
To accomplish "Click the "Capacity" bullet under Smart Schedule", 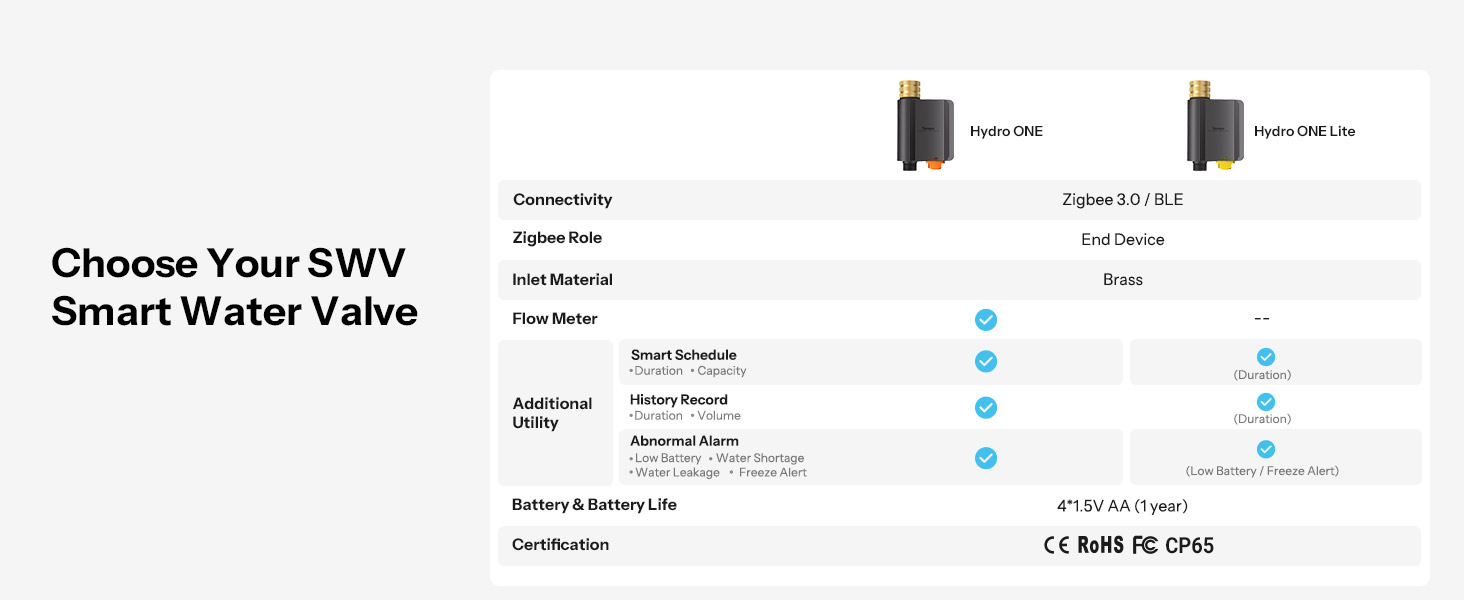I will point(722,371).
